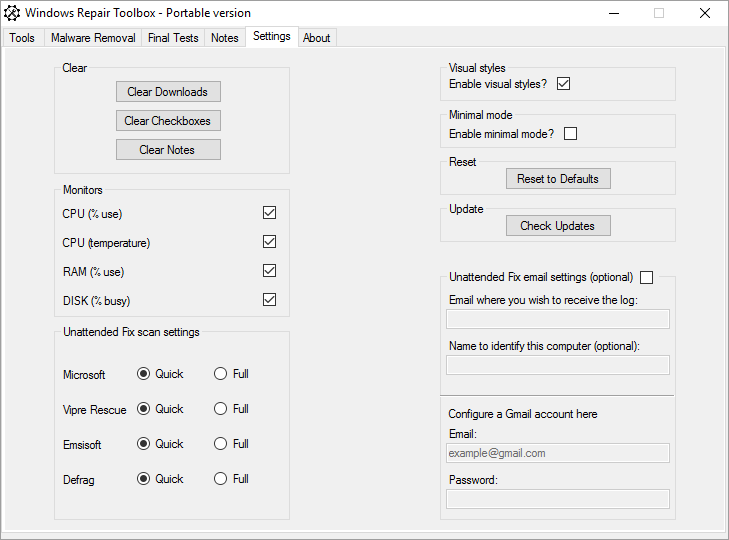Click Reset to Defaults button
This screenshot has width=729, height=540.
tap(558, 179)
